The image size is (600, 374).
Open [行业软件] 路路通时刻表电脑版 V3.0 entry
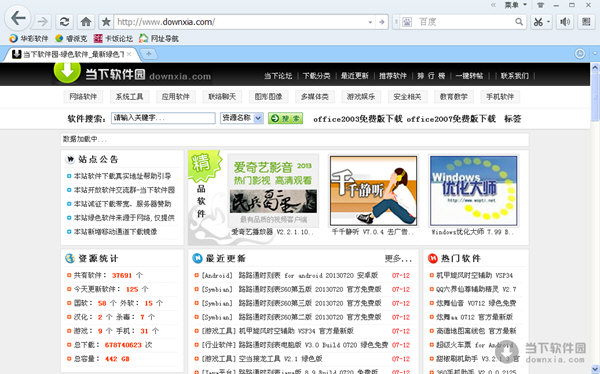tap(295, 345)
